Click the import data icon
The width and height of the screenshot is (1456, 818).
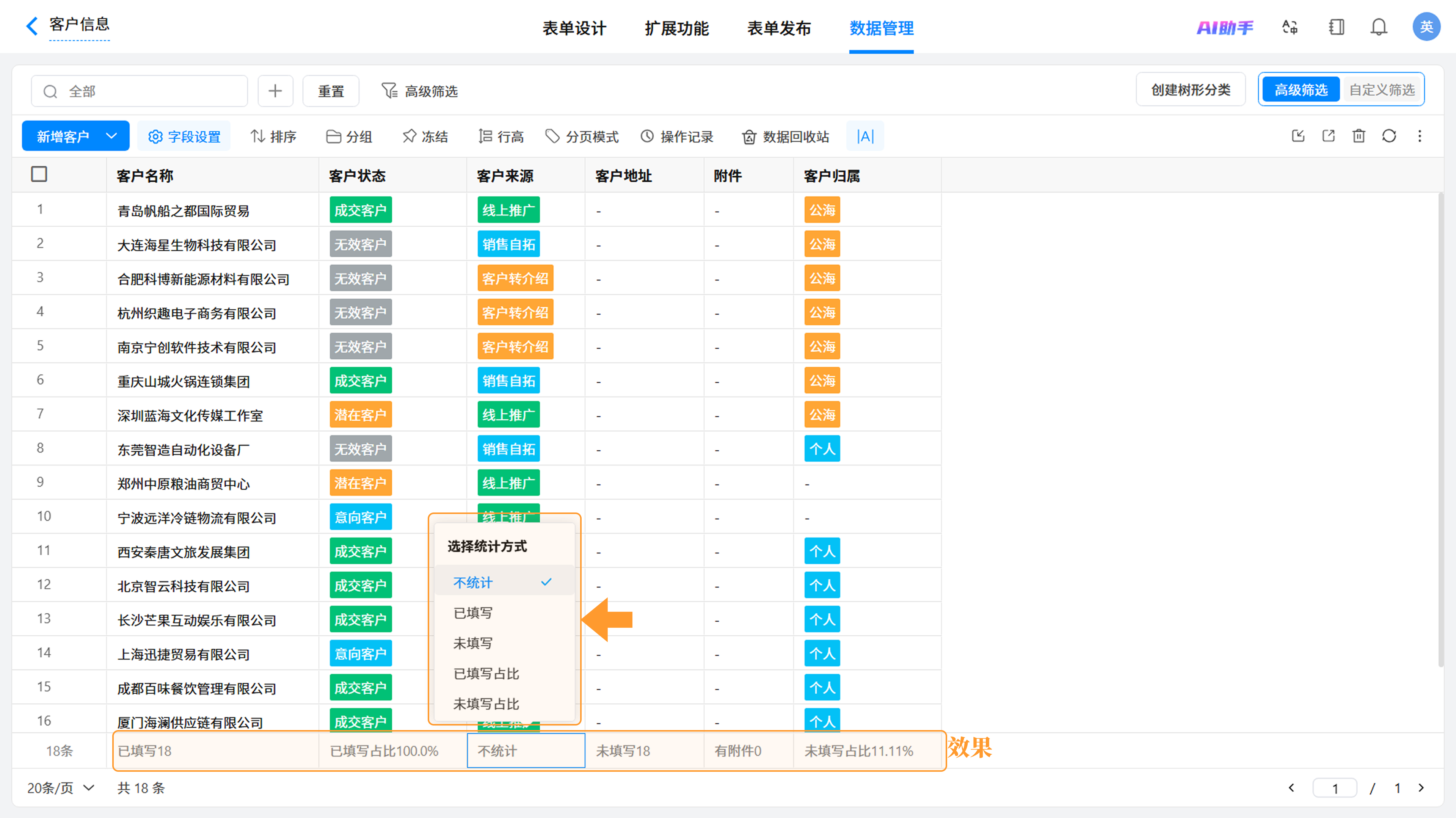(x=1298, y=136)
